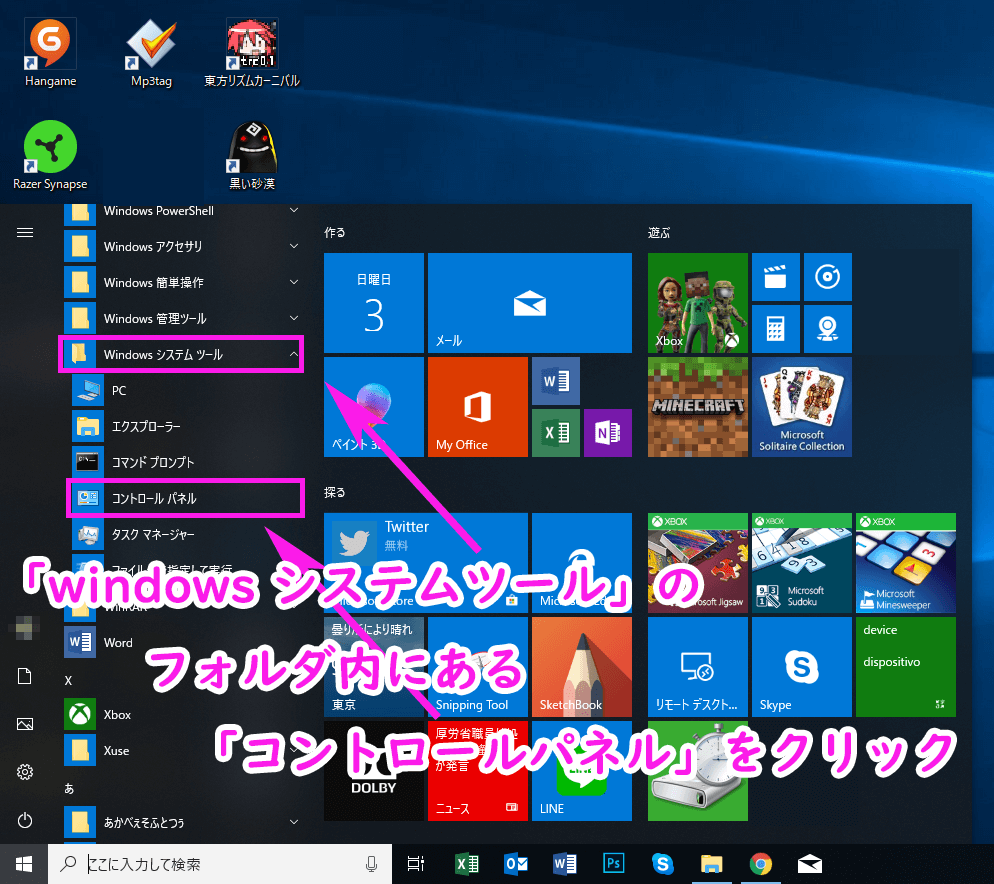The image size is (994, 884).
Task: Open the Groove Music small tile
Action: pos(827,277)
